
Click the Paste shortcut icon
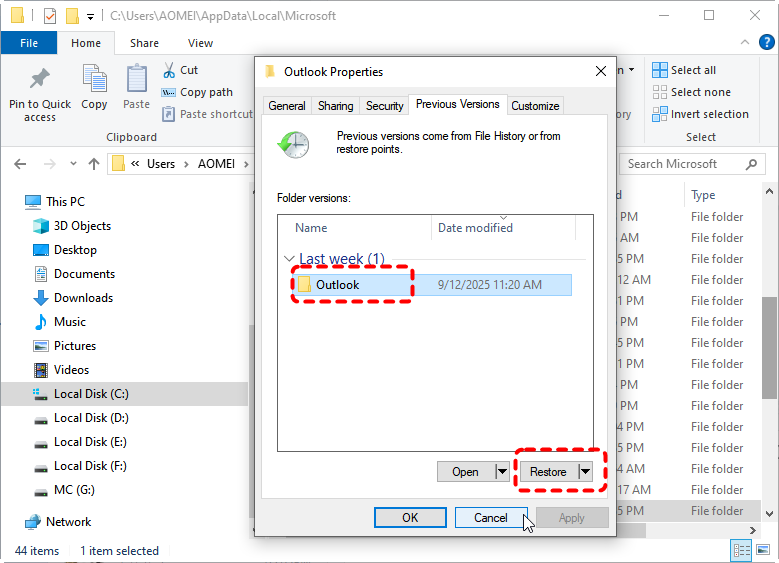pyautogui.click(x=168, y=114)
